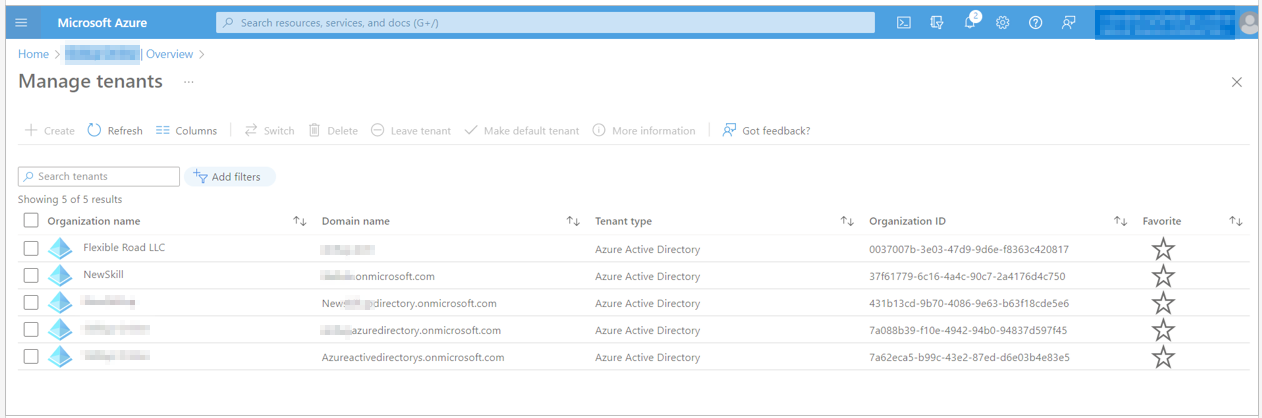
Task: Open the help question mark icon
Action: tap(1035, 22)
